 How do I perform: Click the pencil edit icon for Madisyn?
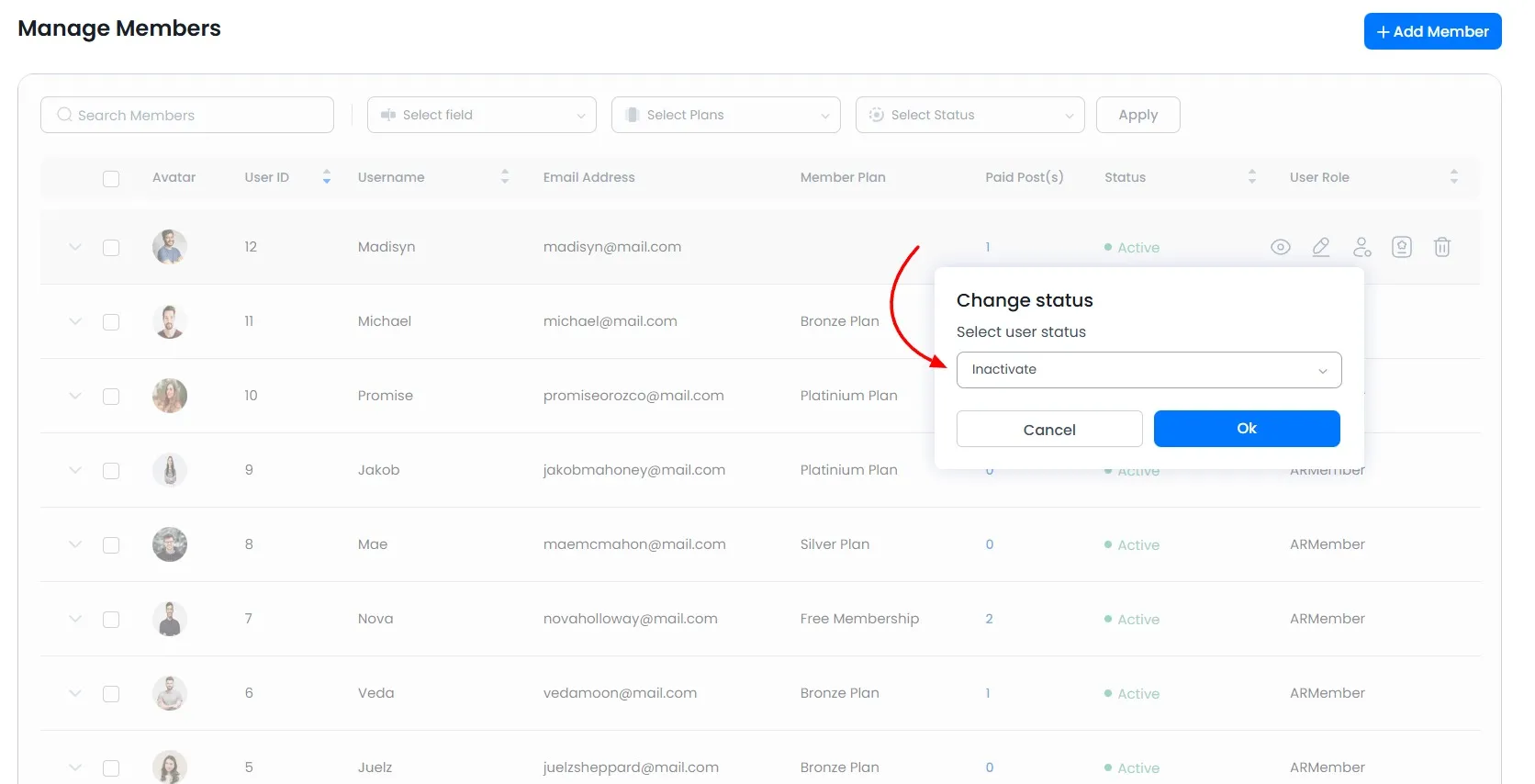(1320, 247)
